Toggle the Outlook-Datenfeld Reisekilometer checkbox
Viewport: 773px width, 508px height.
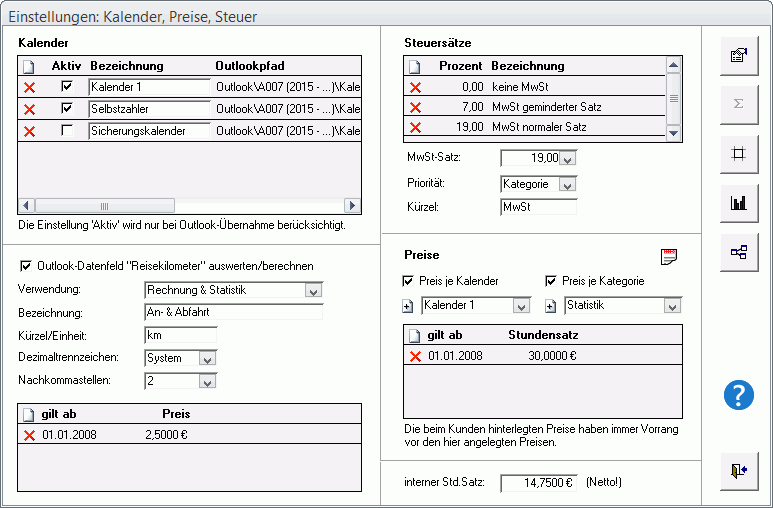pyautogui.click(x=26, y=266)
